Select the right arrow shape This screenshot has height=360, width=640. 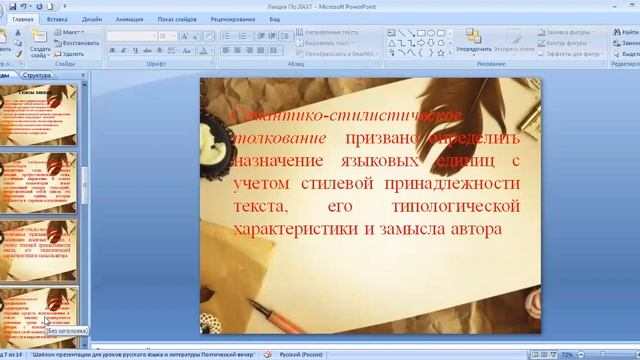[421, 43]
